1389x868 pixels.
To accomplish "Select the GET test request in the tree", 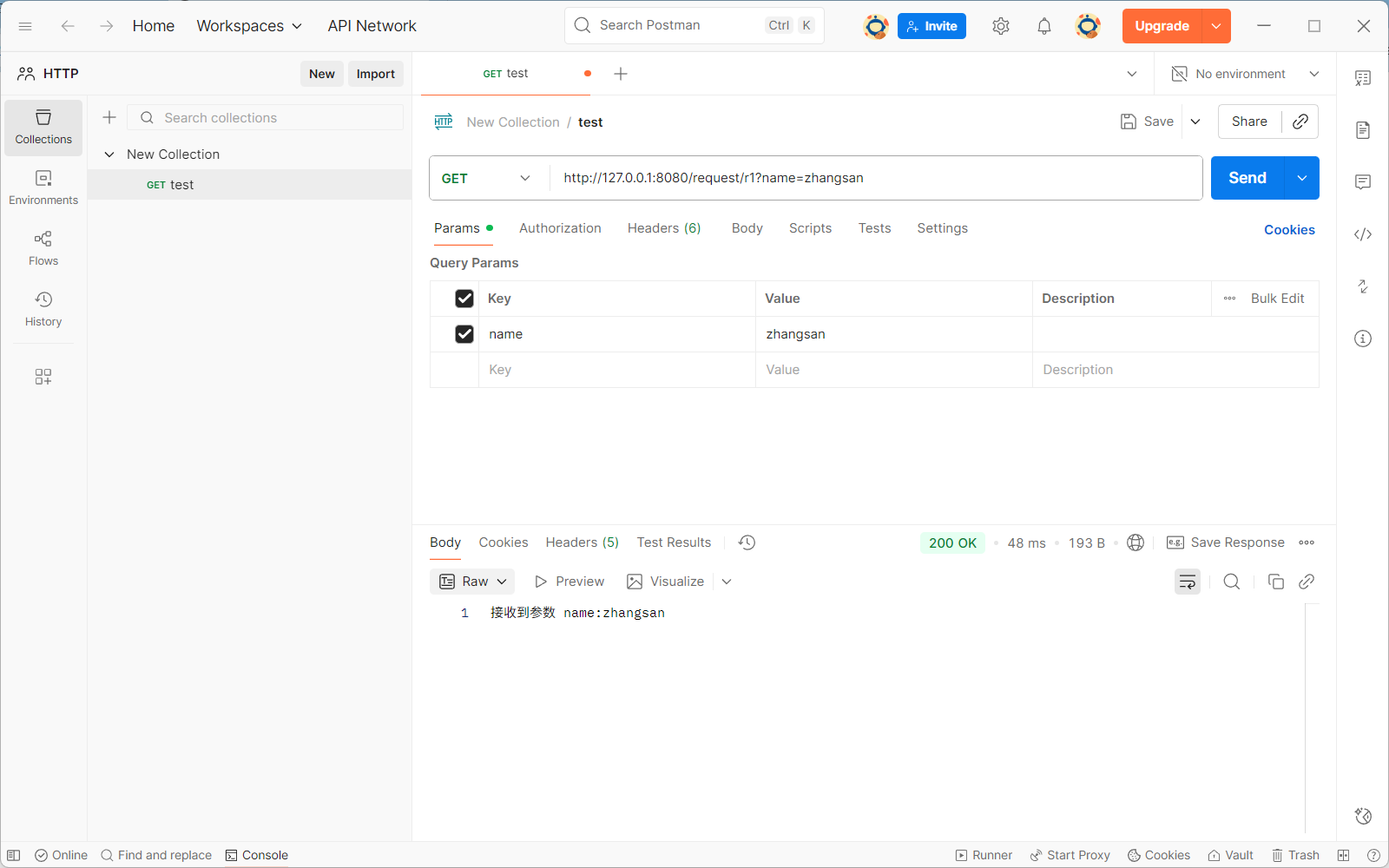I will 250,185.
